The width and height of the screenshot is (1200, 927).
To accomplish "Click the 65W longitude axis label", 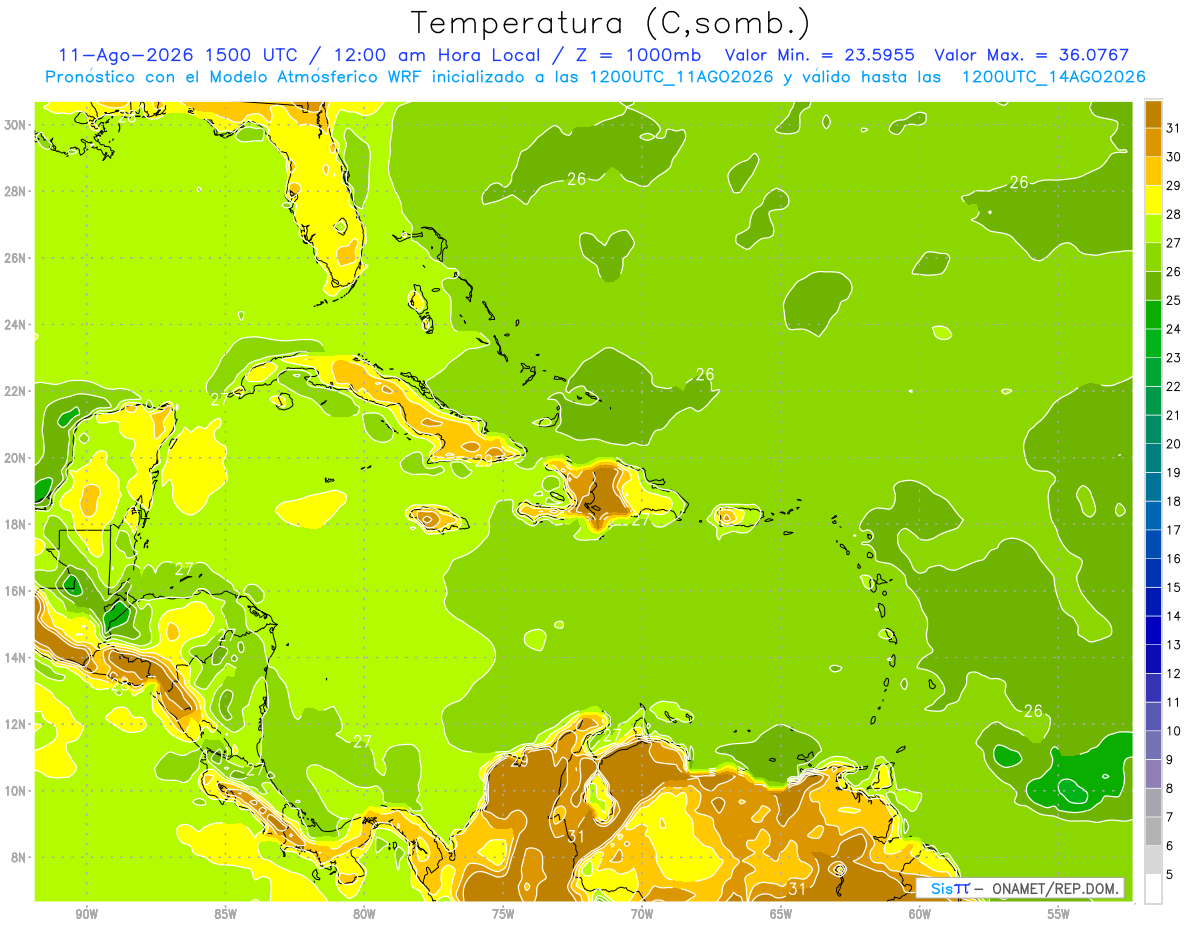I will point(781,914).
